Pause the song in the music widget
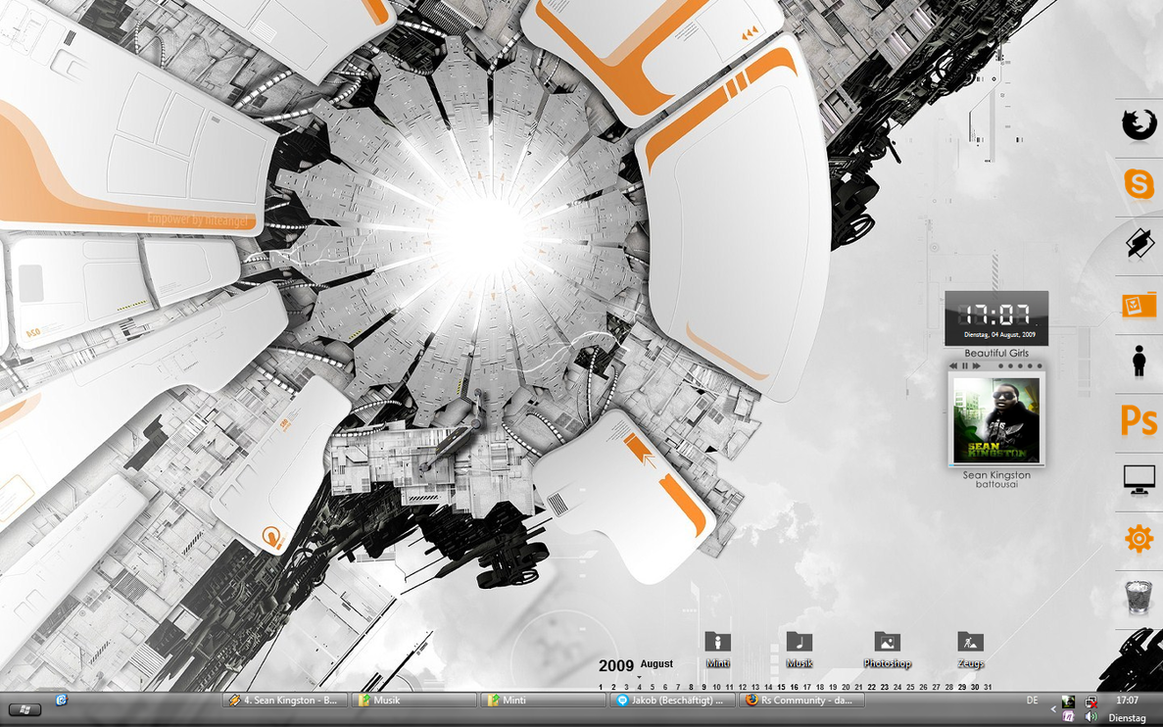 click(965, 366)
